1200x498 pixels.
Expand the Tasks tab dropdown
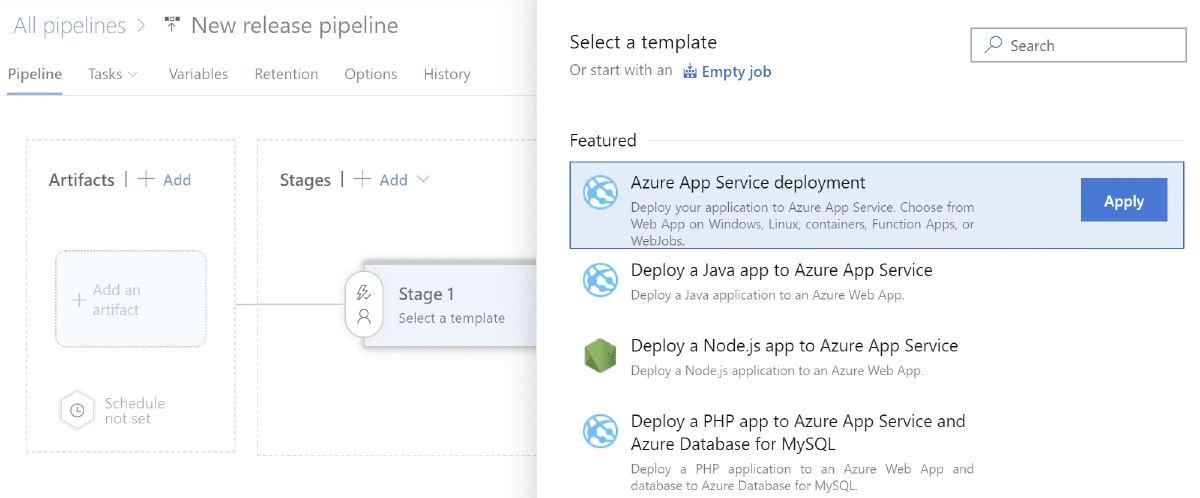tap(113, 74)
